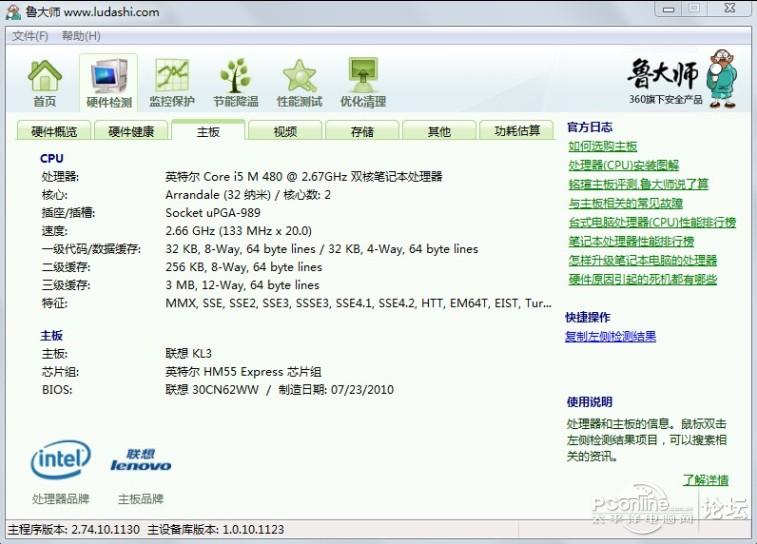Select the 硬件检测 hardware detection icon
Image resolution: width=757 pixels, height=544 pixels.
[x=109, y=83]
